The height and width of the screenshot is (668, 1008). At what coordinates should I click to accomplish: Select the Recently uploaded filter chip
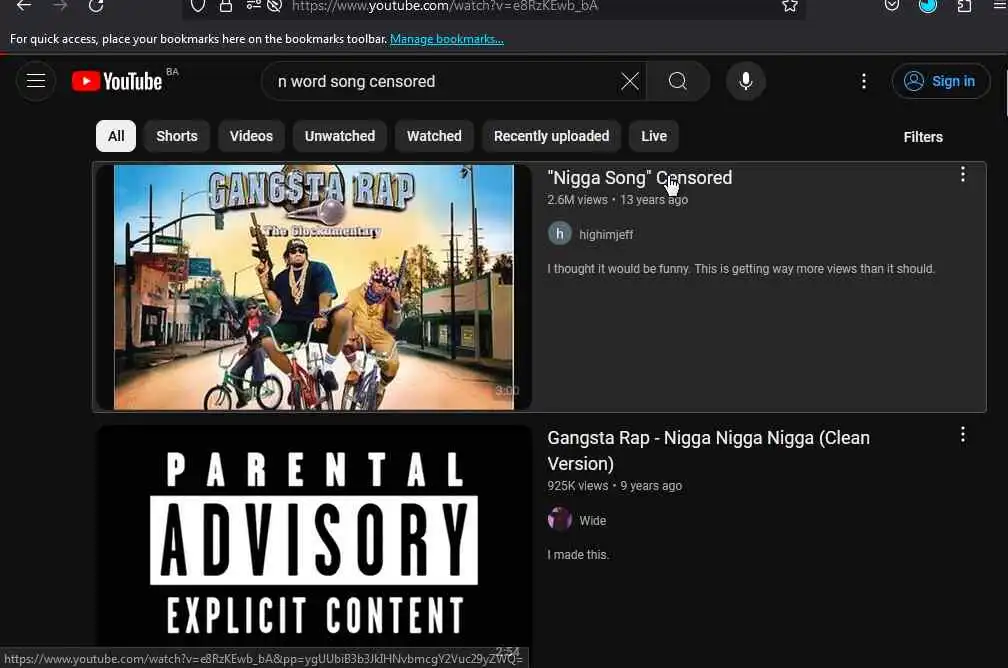click(552, 136)
